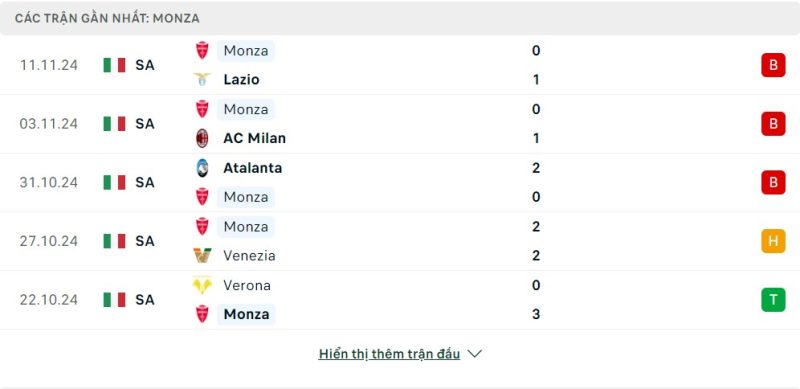Click the orange H result badge
This screenshot has width=800, height=389.
point(773,241)
